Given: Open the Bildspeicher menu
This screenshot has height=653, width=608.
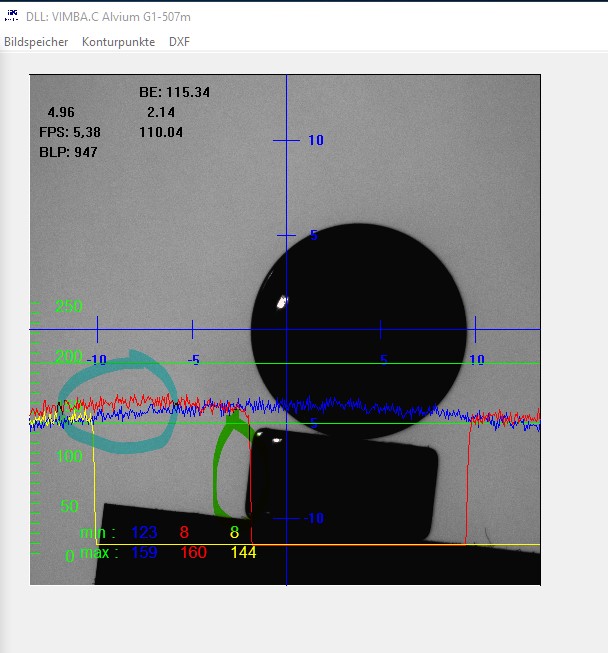Looking at the screenshot, I should click(x=36, y=42).
